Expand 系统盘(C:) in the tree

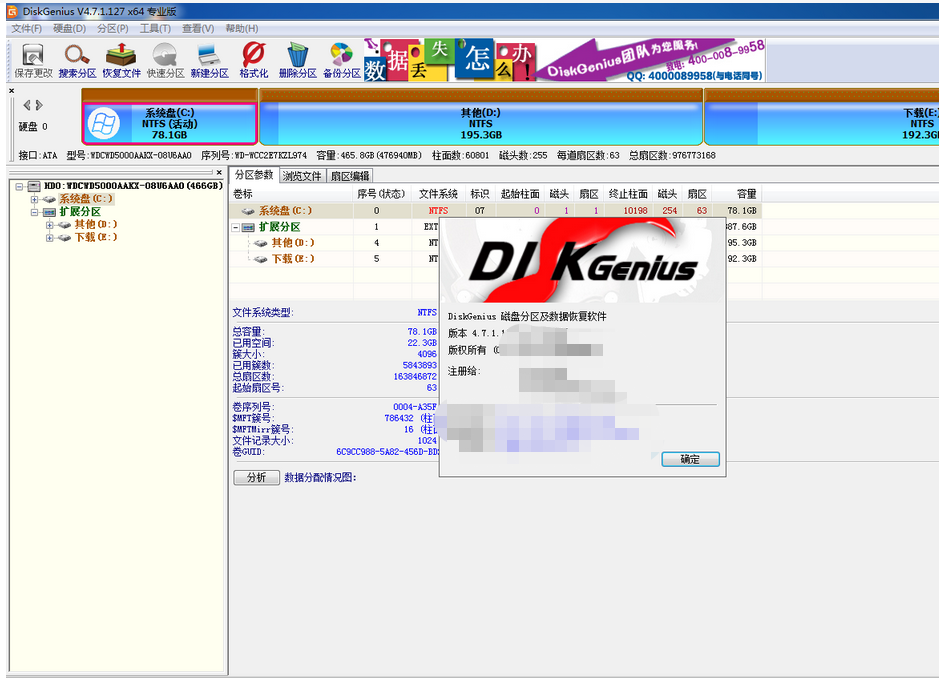(x=34, y=199)
